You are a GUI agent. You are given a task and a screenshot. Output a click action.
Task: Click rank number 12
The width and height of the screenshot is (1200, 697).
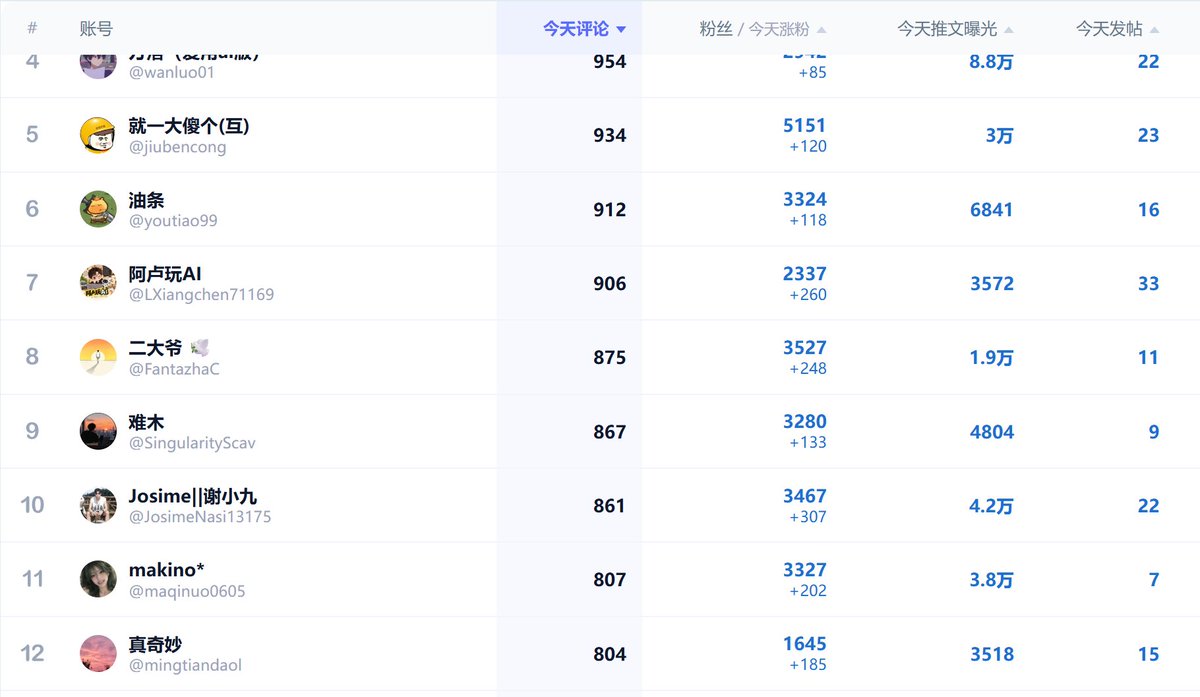pos(33,653)
